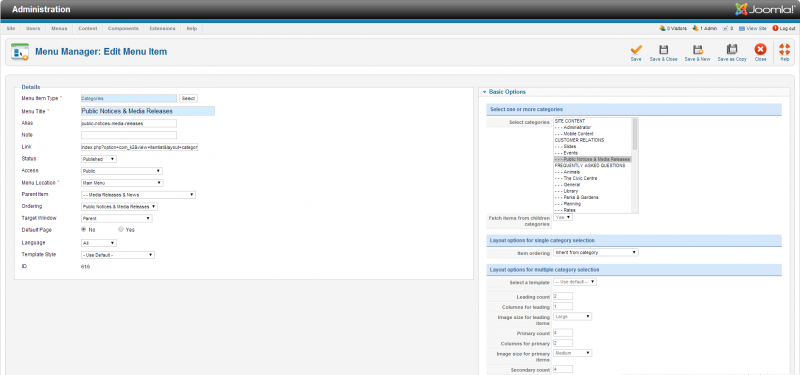Open the Select a template dropdown
This screenshot has height=375, width=800.
click(575, 282)
